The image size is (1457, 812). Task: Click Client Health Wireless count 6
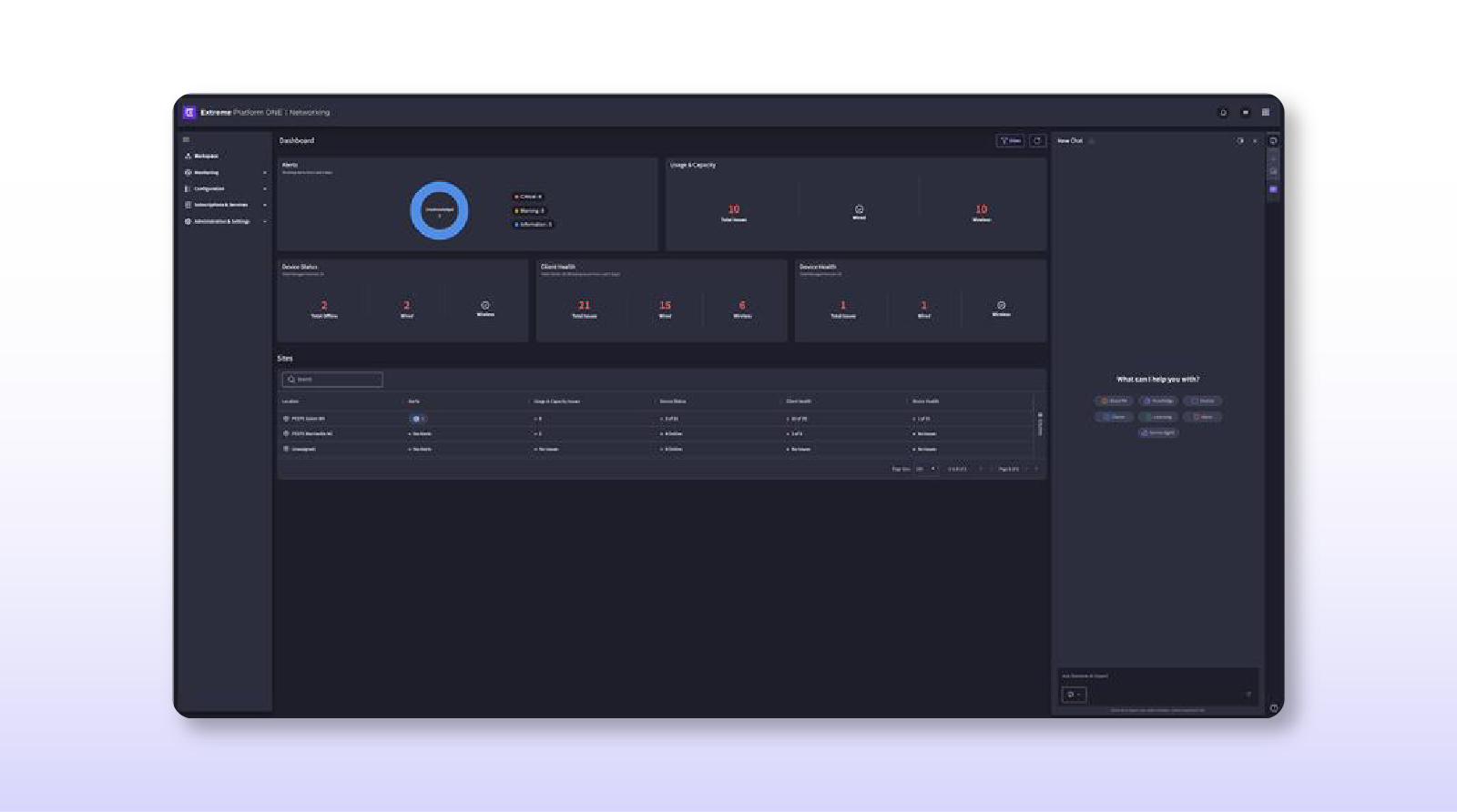click(742, 305)
